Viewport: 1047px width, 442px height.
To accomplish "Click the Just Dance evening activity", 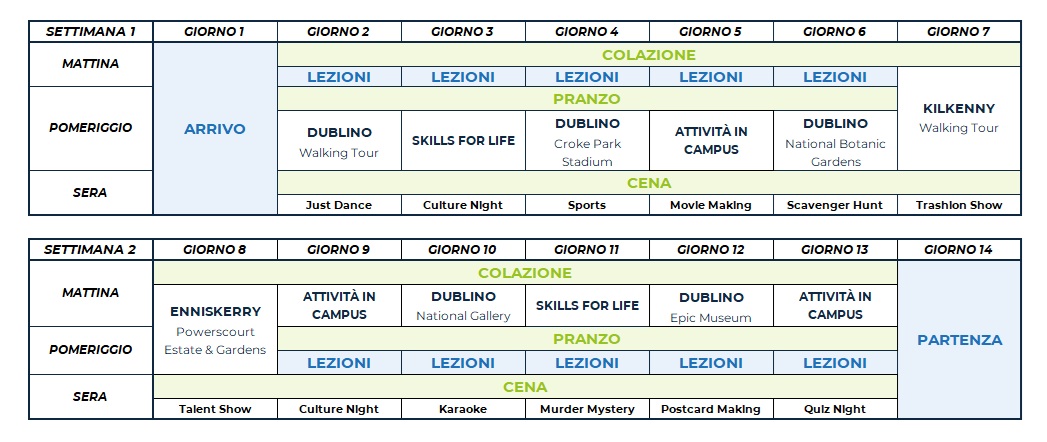I will 339,205.
